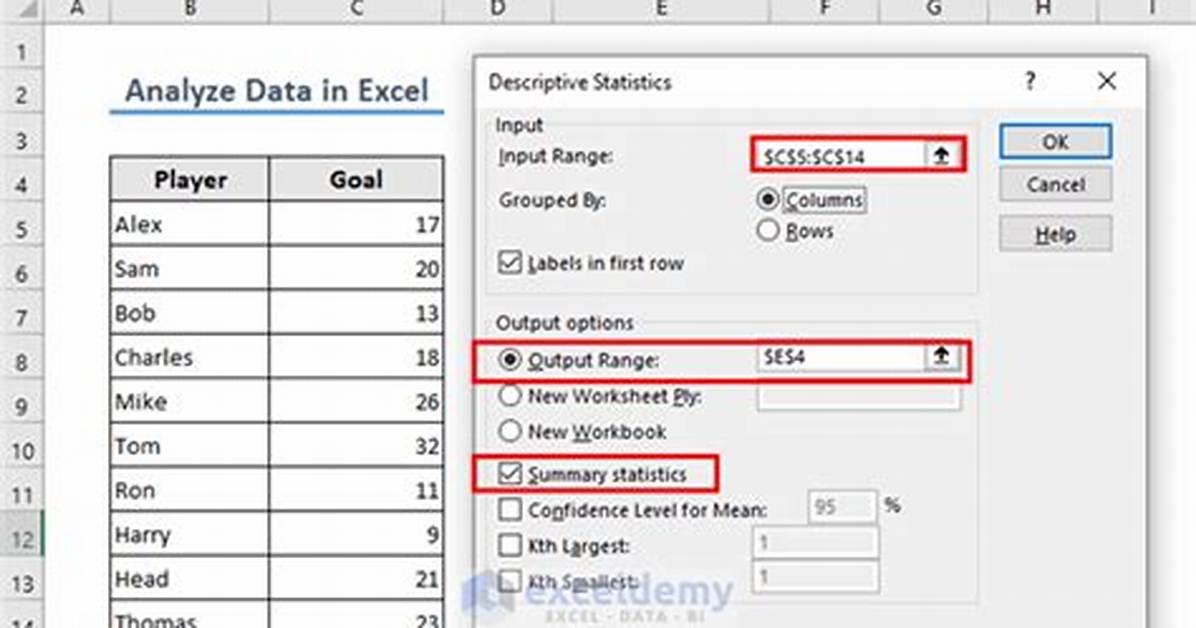
Task: Click the New Worksheet Ply text field
Action: (858, 397)
